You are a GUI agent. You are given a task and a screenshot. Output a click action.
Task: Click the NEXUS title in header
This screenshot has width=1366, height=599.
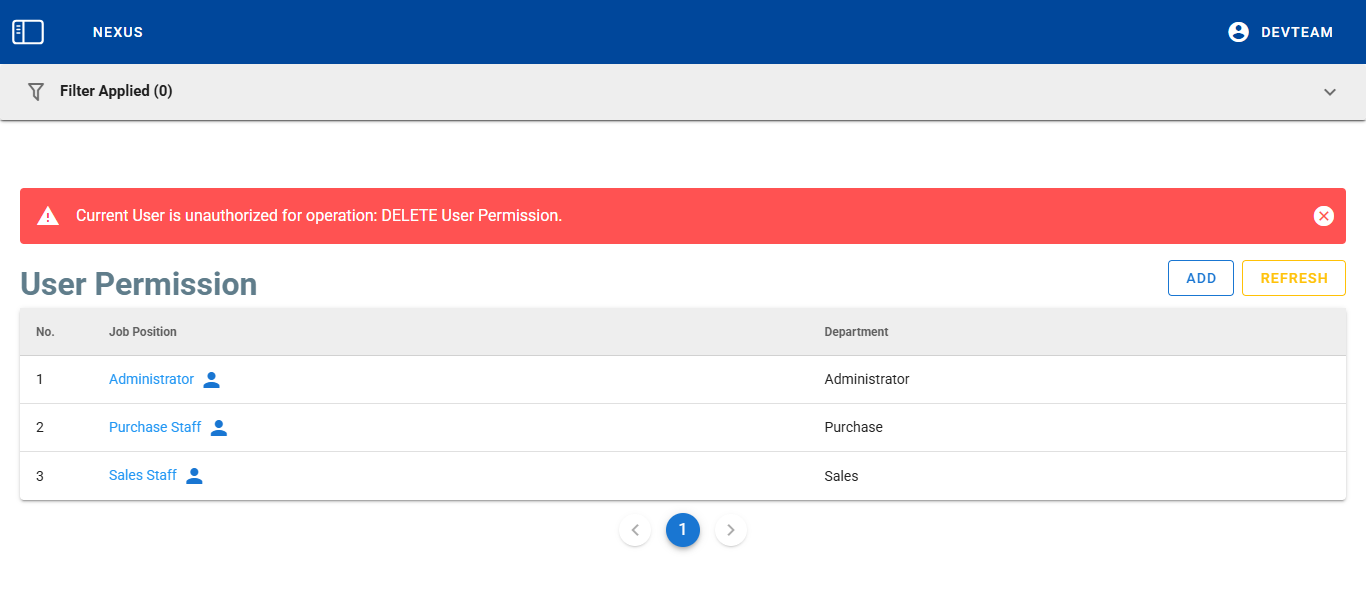[x=118, y=32]
